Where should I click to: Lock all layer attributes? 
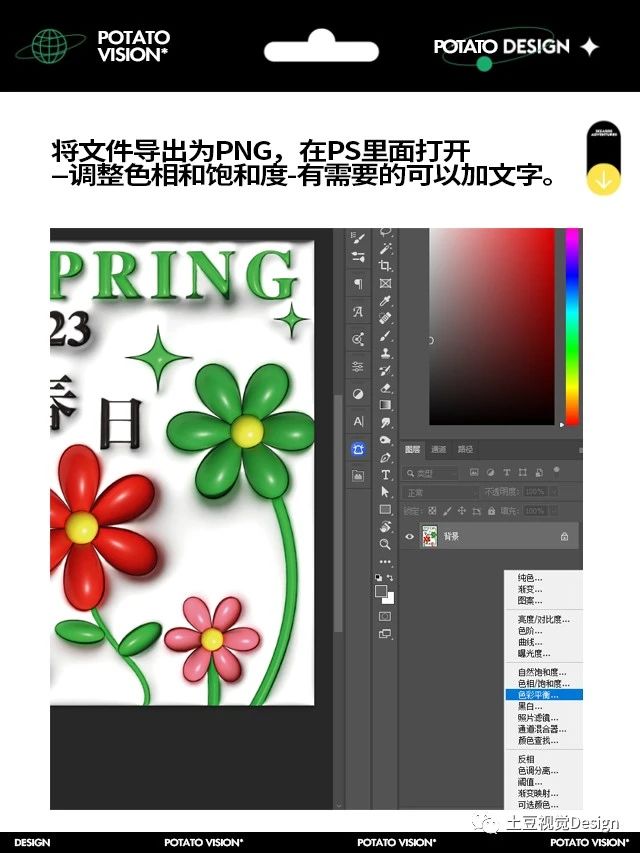coord(491,511)
